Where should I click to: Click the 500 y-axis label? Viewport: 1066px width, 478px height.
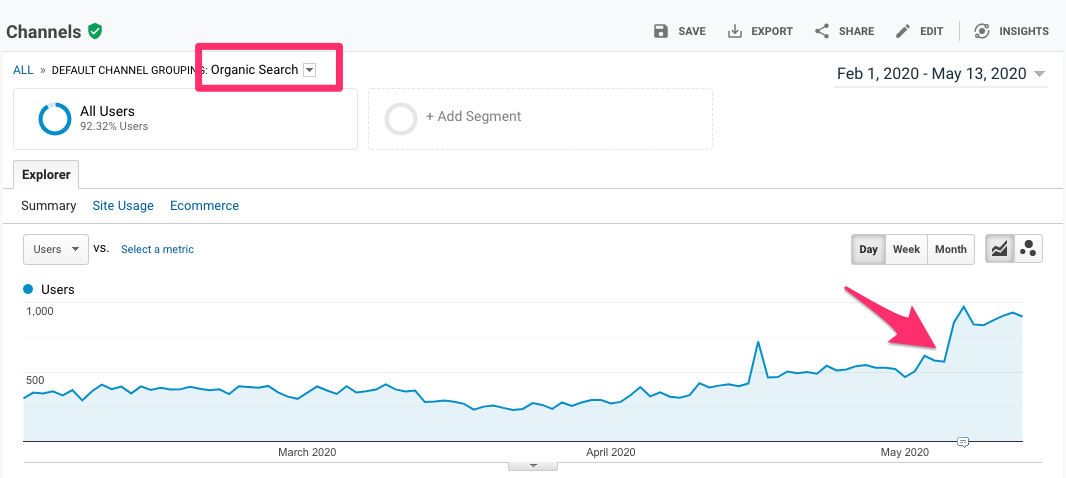(x=35, y=380)
